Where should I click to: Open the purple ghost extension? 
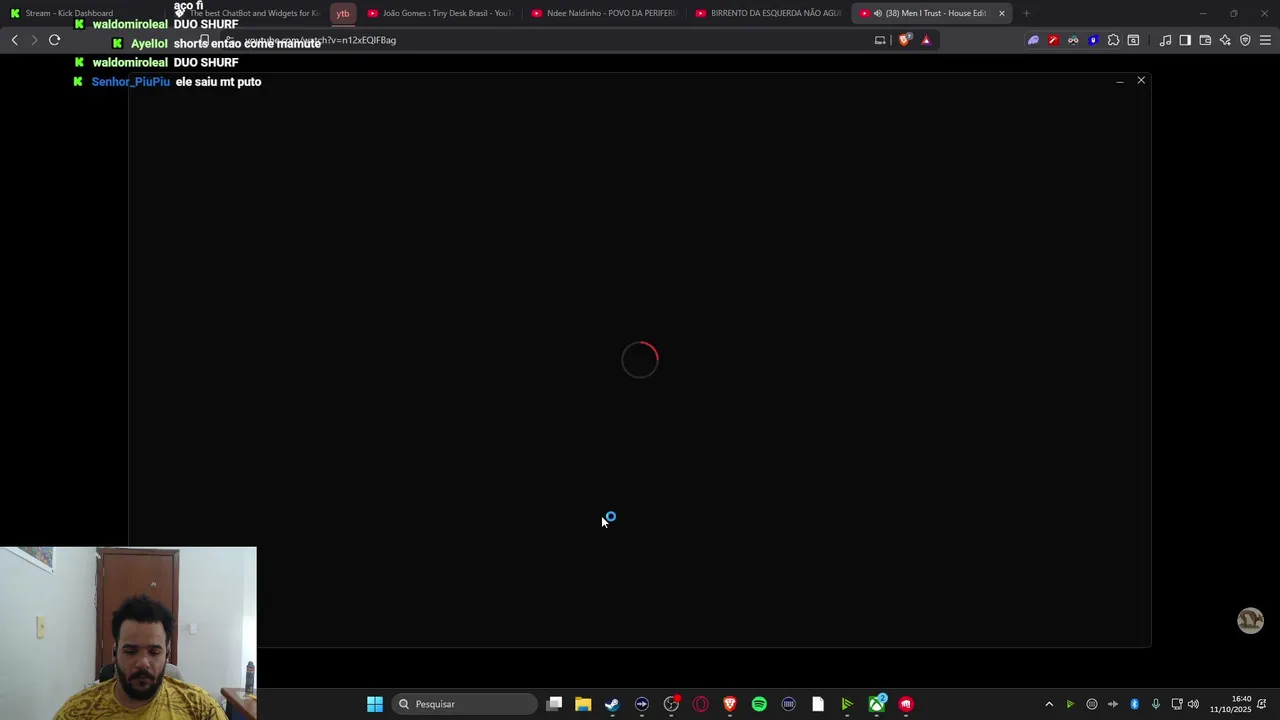coord(1033,40)
